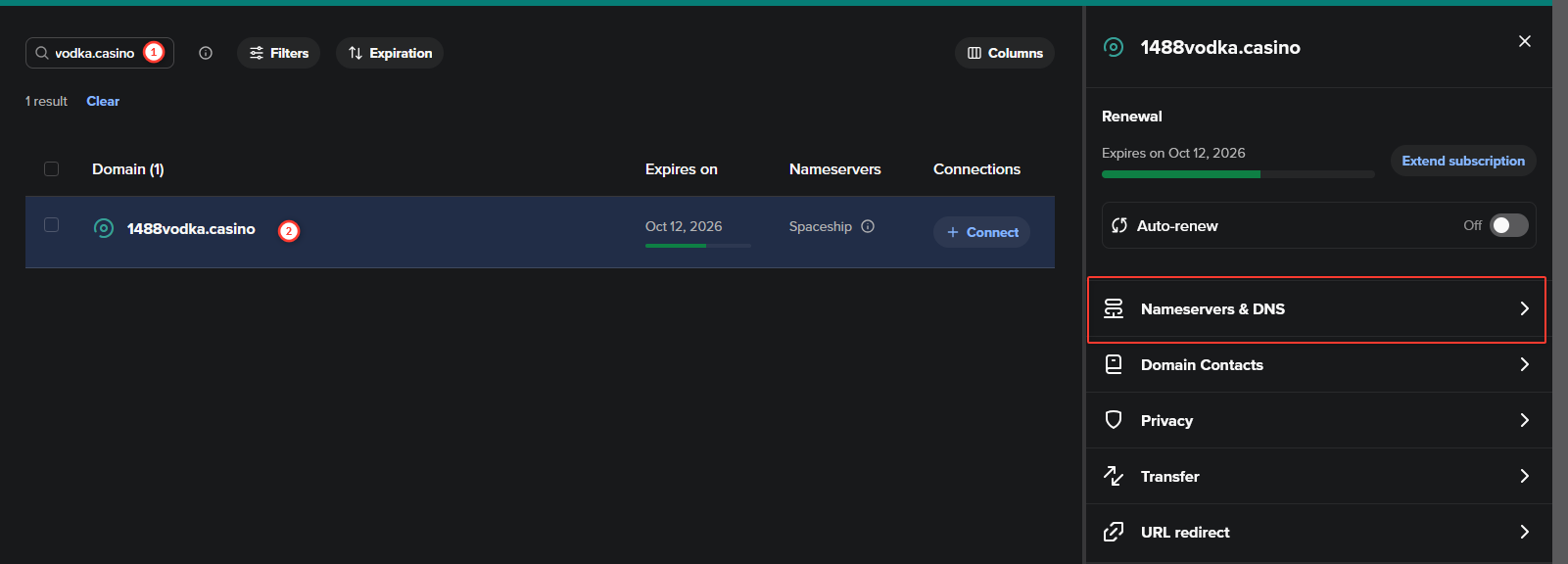
Task: Open the Columns selector
Action: tap(1005, 53)
